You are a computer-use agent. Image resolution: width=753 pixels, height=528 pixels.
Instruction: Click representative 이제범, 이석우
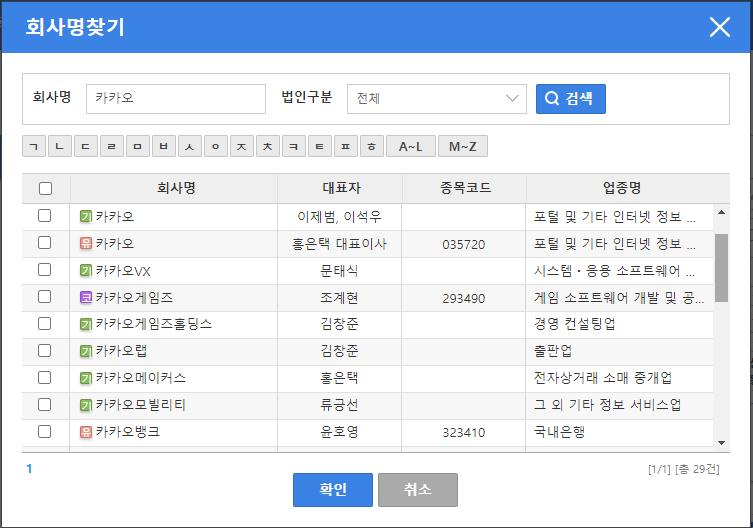click(x=339, y=217)
